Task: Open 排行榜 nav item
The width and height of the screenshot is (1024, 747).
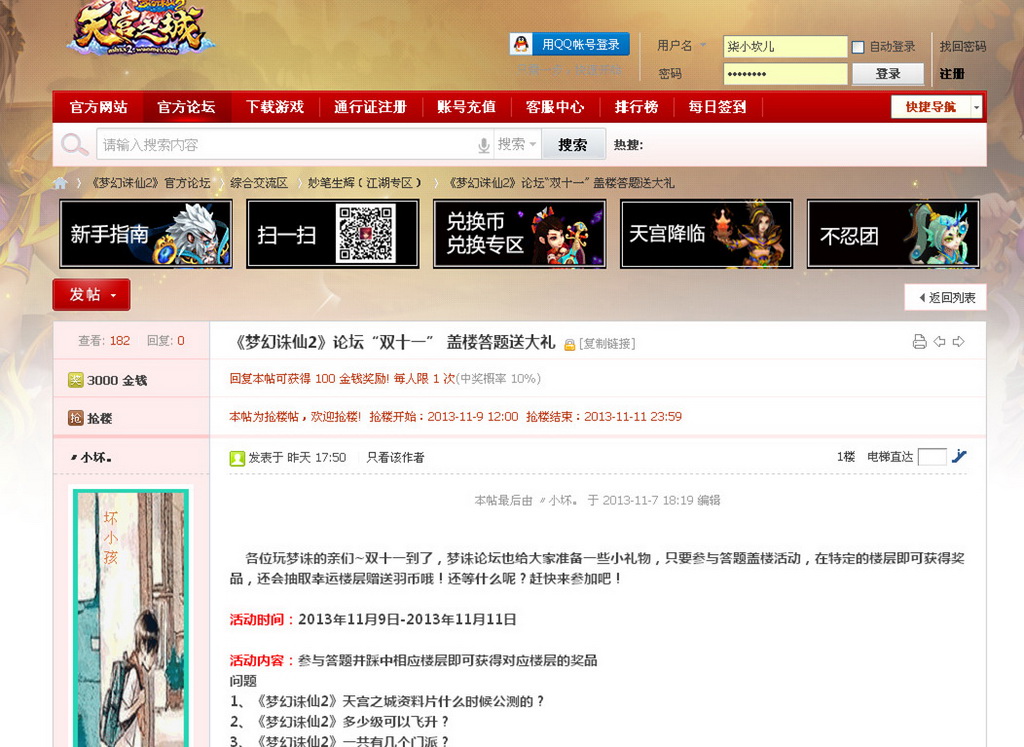Action: pos(636,106)
